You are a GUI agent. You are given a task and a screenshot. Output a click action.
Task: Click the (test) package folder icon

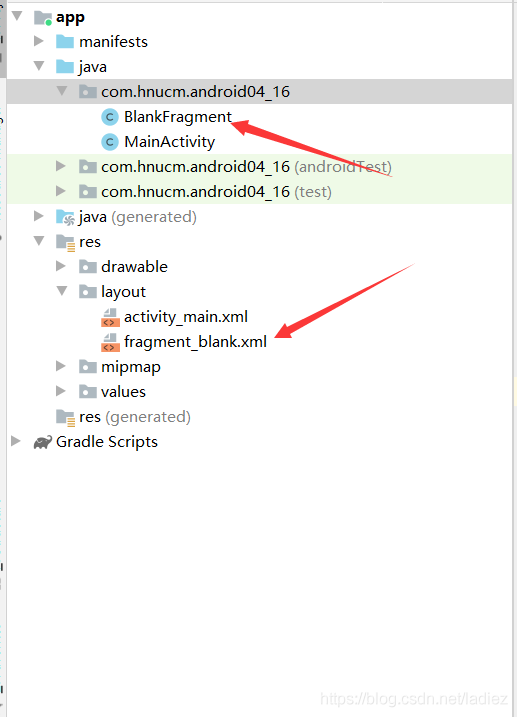[x=87, y=191]
